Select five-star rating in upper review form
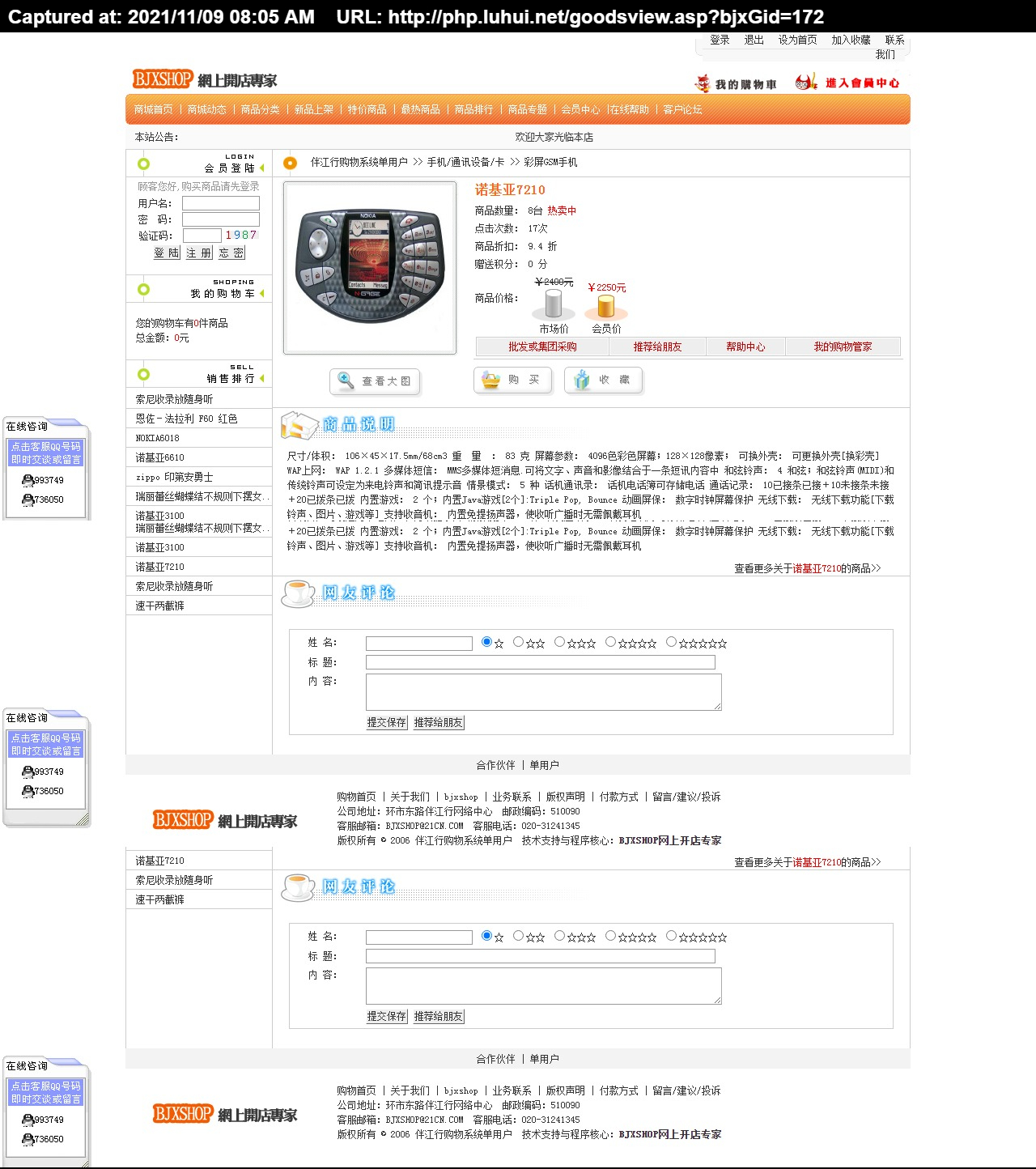The height and width of the screenshot is (1169, 1036). (x=671, y=642)
